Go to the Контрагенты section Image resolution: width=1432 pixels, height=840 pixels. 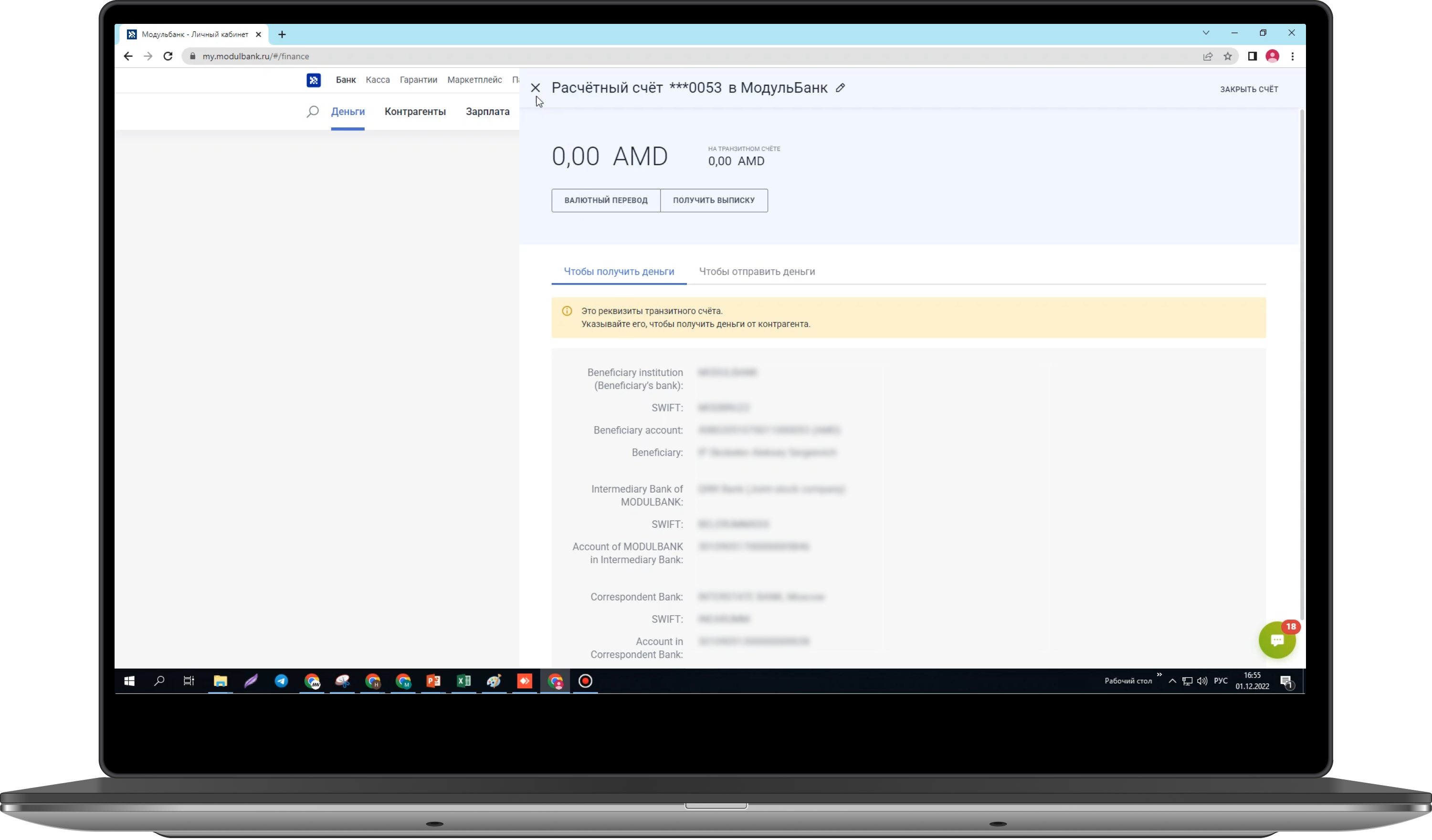[415, 112]
